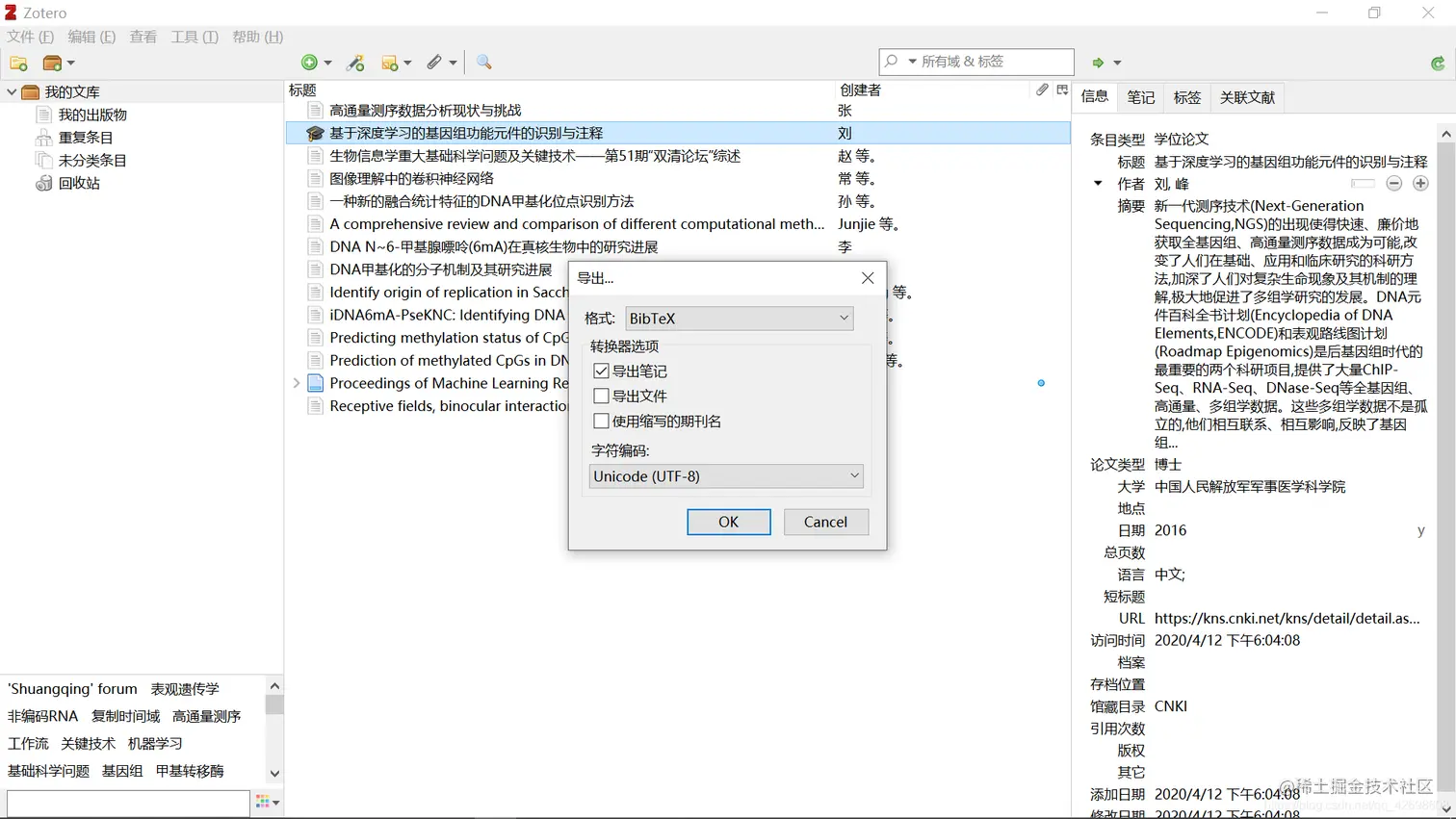Open Advanced Search magnifier icon
This screenshot has height=819, width=1456.
pos(484,63)
